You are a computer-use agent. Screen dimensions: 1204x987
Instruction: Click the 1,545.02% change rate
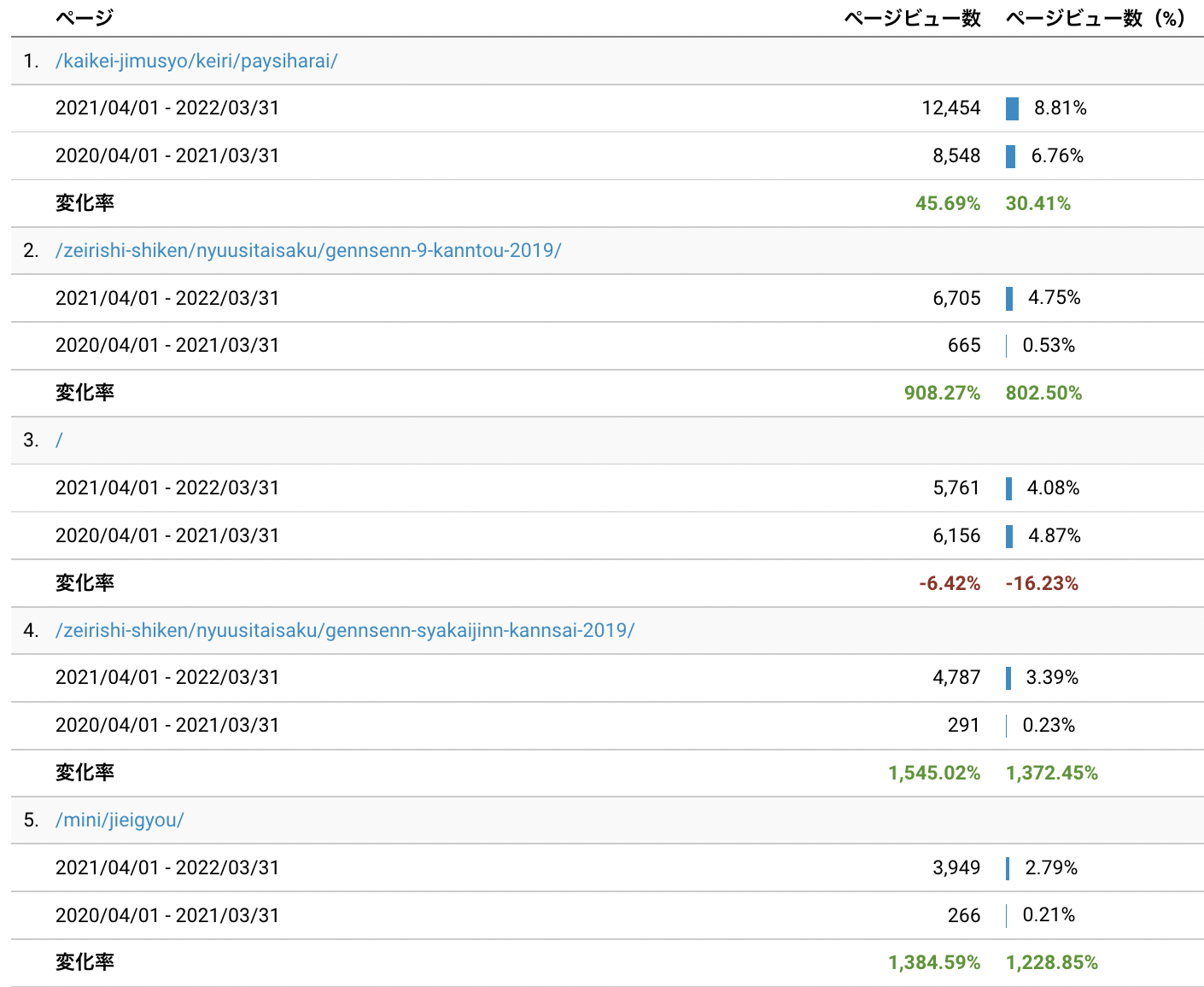click(x=934, y=774)
